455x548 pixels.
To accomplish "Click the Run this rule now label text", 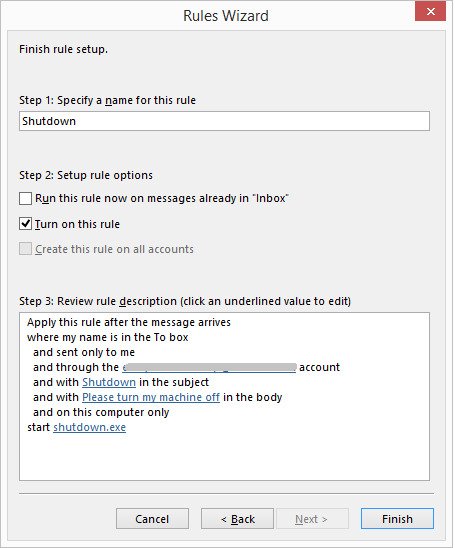I will [x=162, y=199].
